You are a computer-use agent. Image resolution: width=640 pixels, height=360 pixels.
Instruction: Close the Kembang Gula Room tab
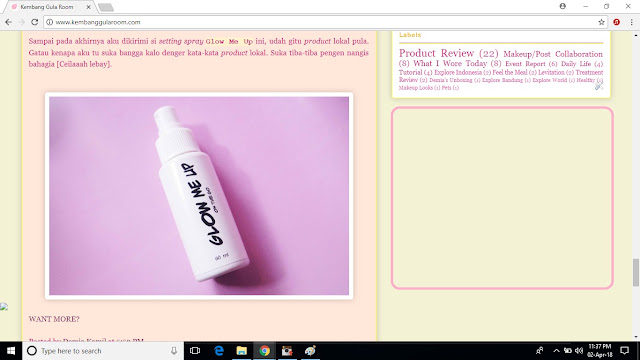(88, 7)
